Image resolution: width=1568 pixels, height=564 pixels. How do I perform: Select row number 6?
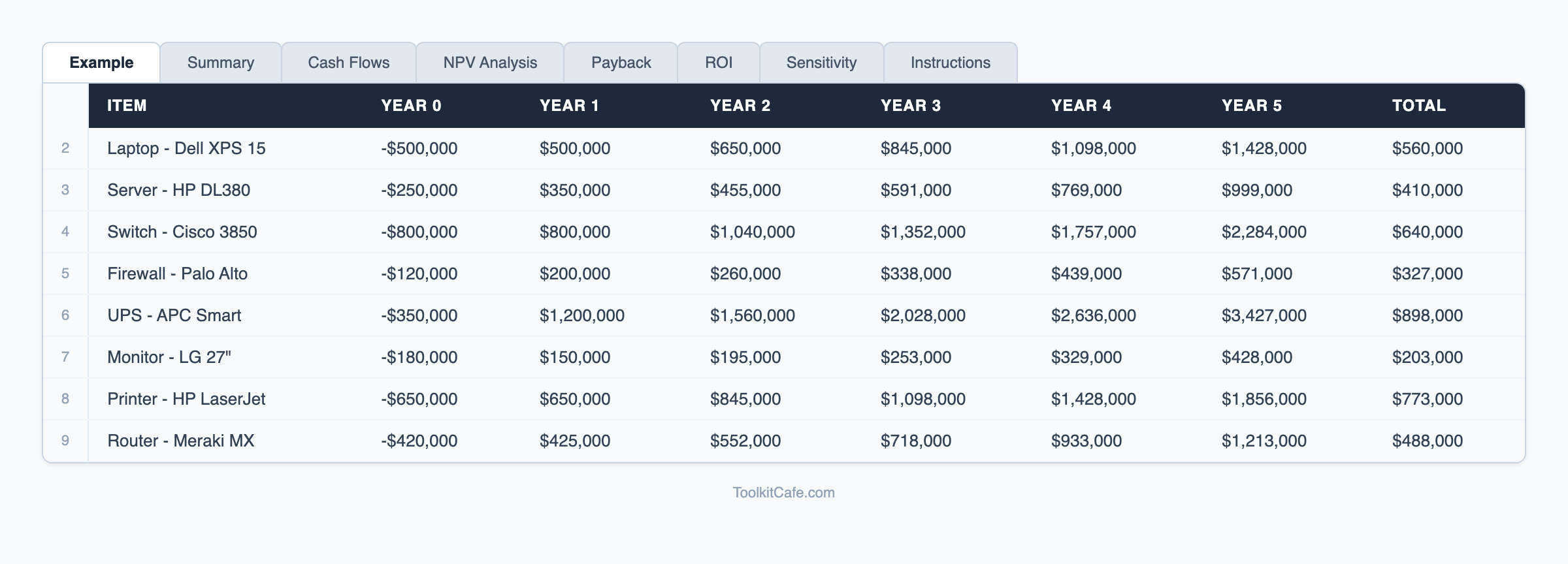click(x=65, y=315)
